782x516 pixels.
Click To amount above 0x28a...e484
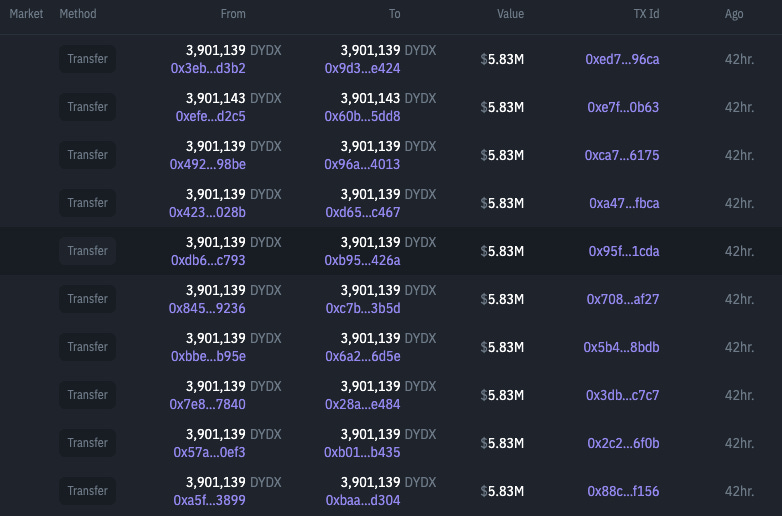click(x=388, y=386)
